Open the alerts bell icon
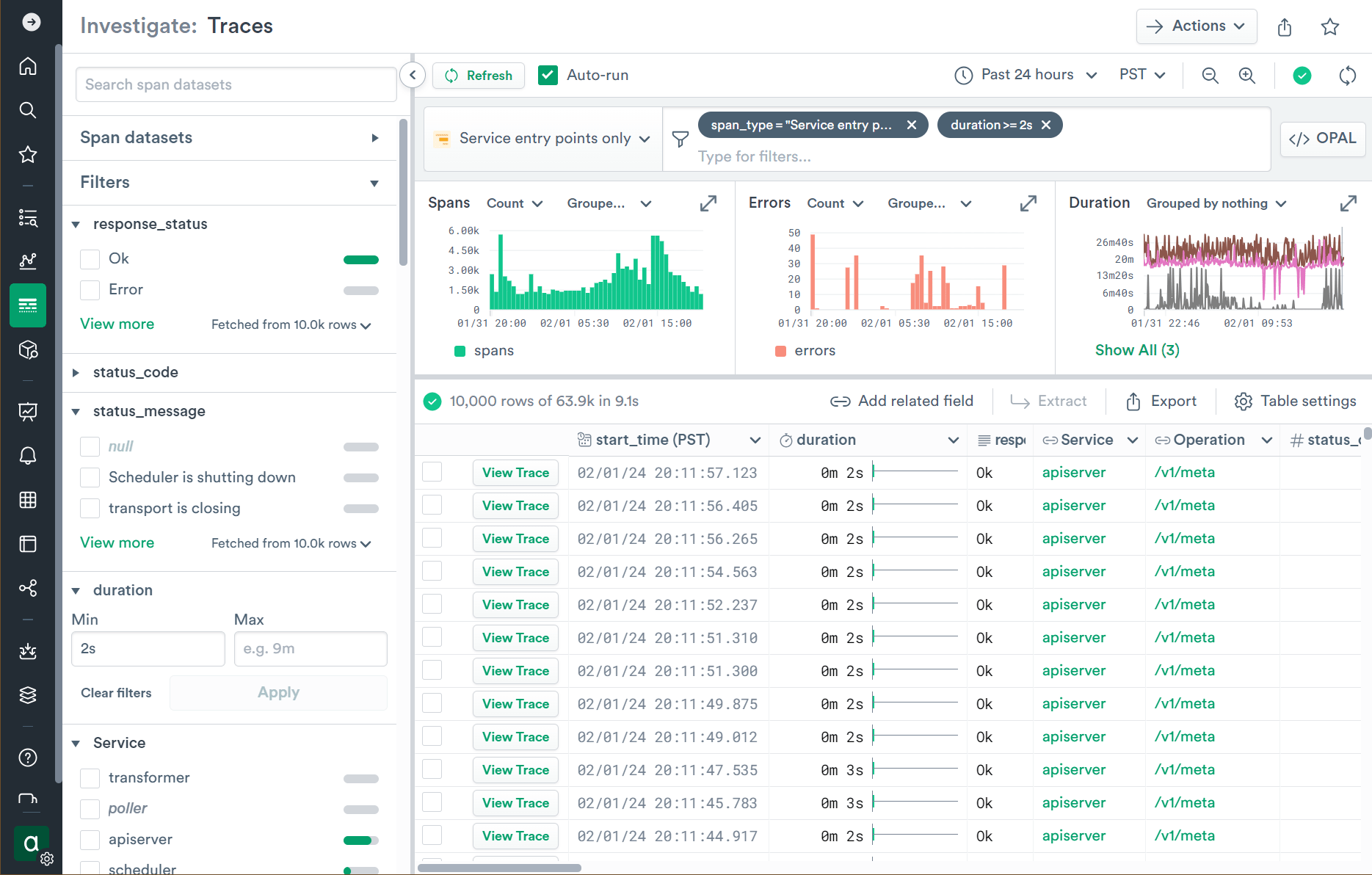This screenshot has width=1372, height=875. (x=28, y=456)
